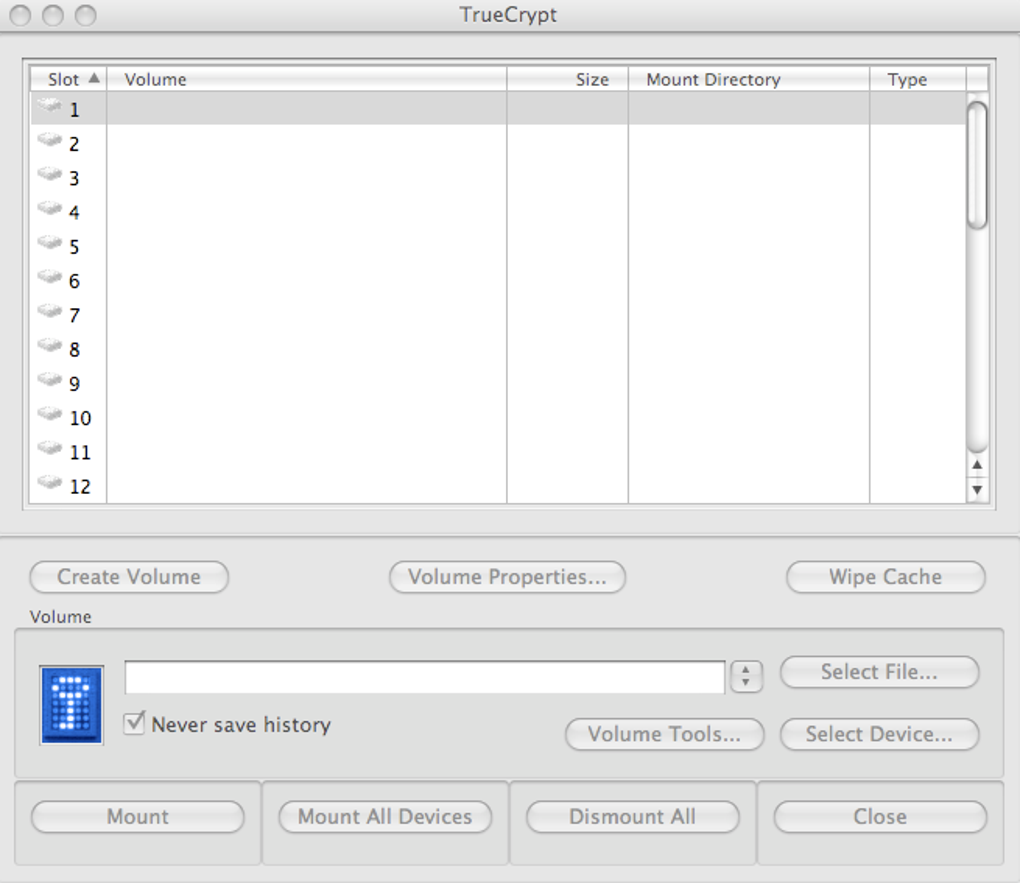Select the drive icon for slot 12
The width and height of the screenshot is (1020, 883).
click(x=49, y=483)
